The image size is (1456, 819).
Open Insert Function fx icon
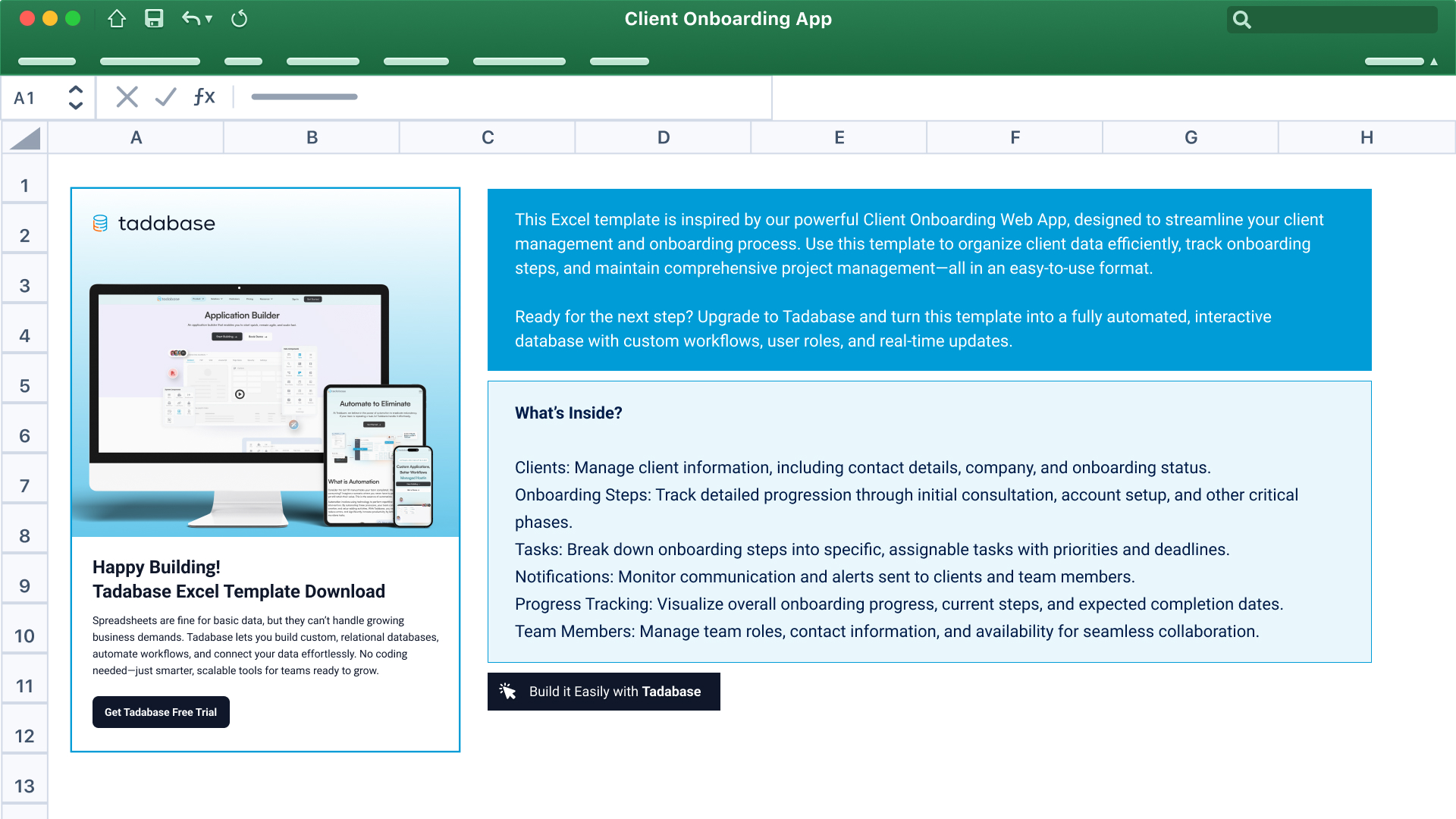(x=204, y=96)
